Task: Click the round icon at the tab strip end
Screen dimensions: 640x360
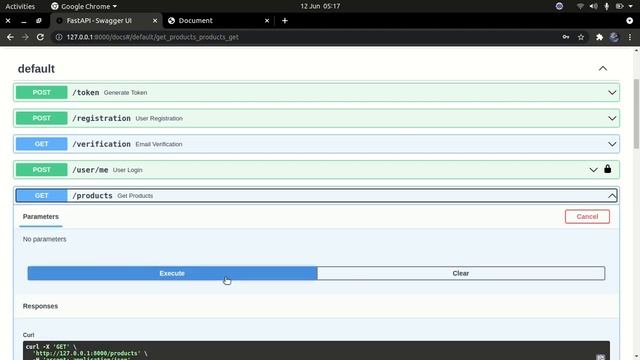Action: pos(629,20)
